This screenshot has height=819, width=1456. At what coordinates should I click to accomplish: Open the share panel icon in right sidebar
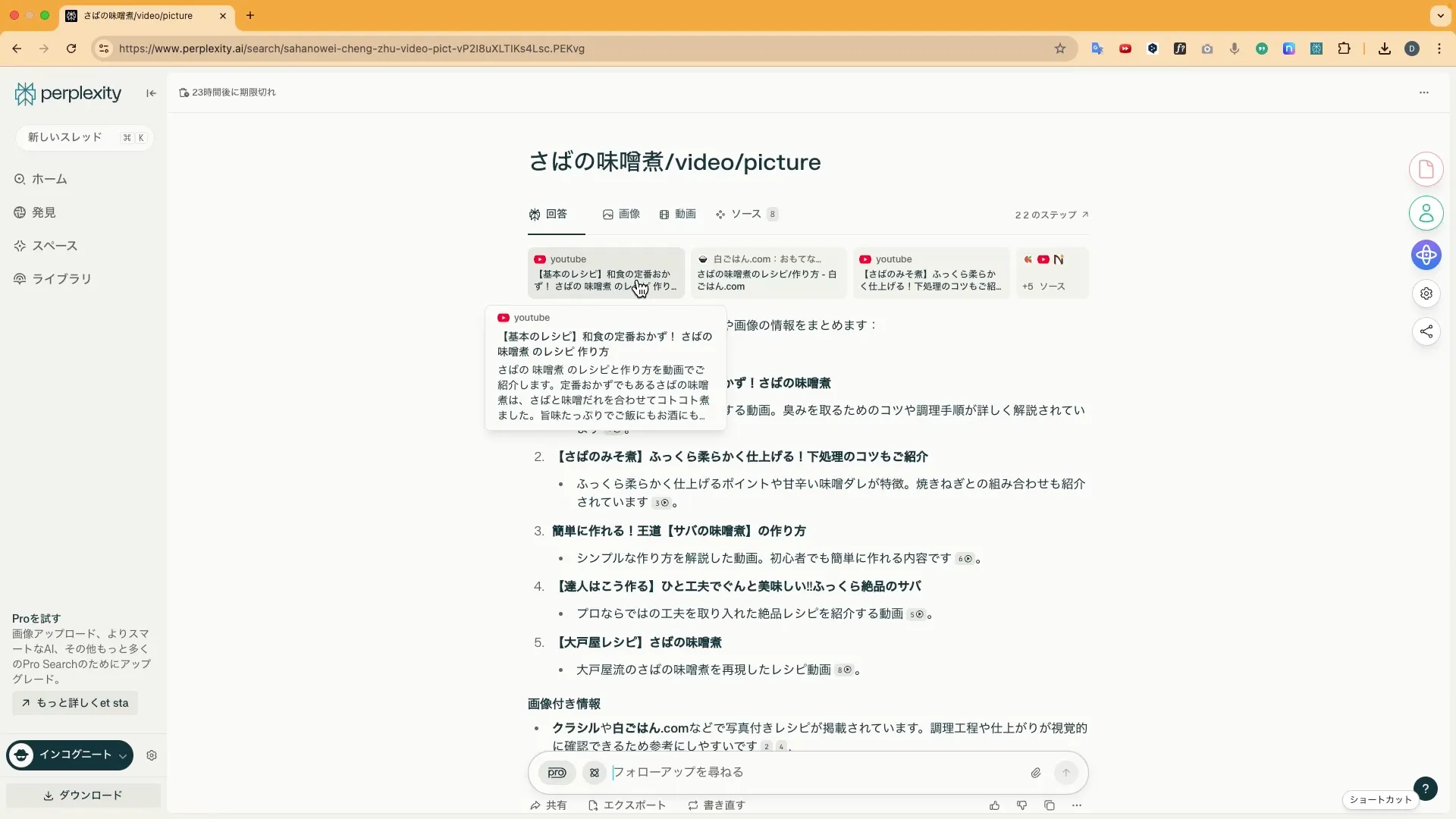1426,331
